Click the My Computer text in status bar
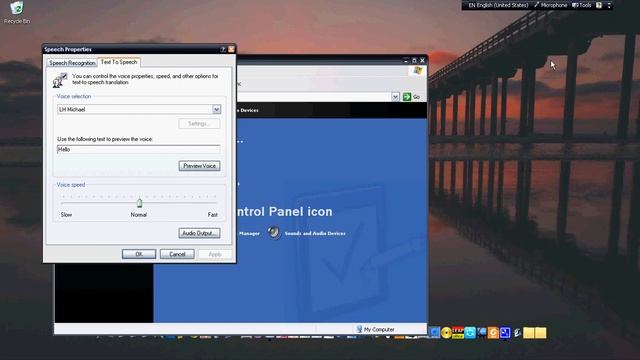The height and width of the screenshot is (360, 640). (x=379, y=329)
